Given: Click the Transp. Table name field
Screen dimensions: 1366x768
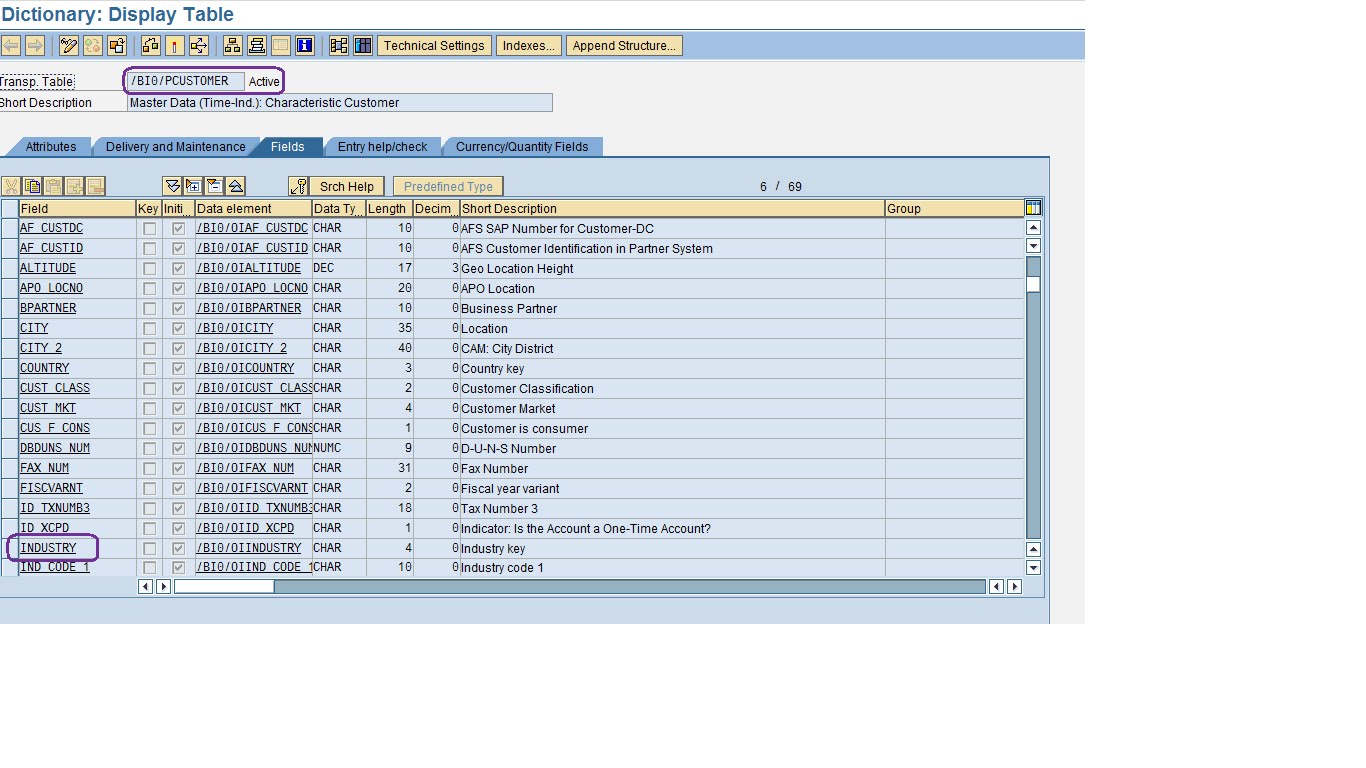Looking at the screenshot, I should tap(185, 81).
